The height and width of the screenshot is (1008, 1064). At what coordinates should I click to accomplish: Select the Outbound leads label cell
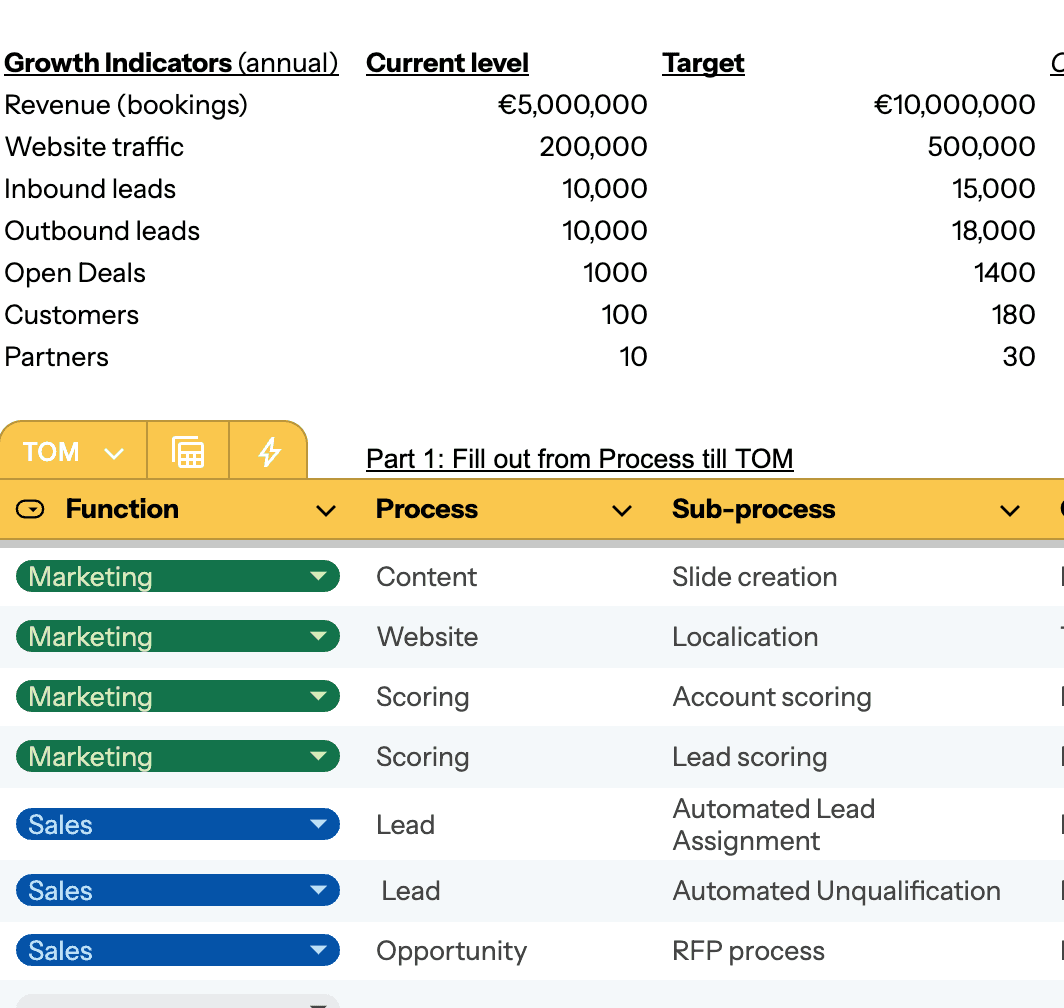click(102, 231)
